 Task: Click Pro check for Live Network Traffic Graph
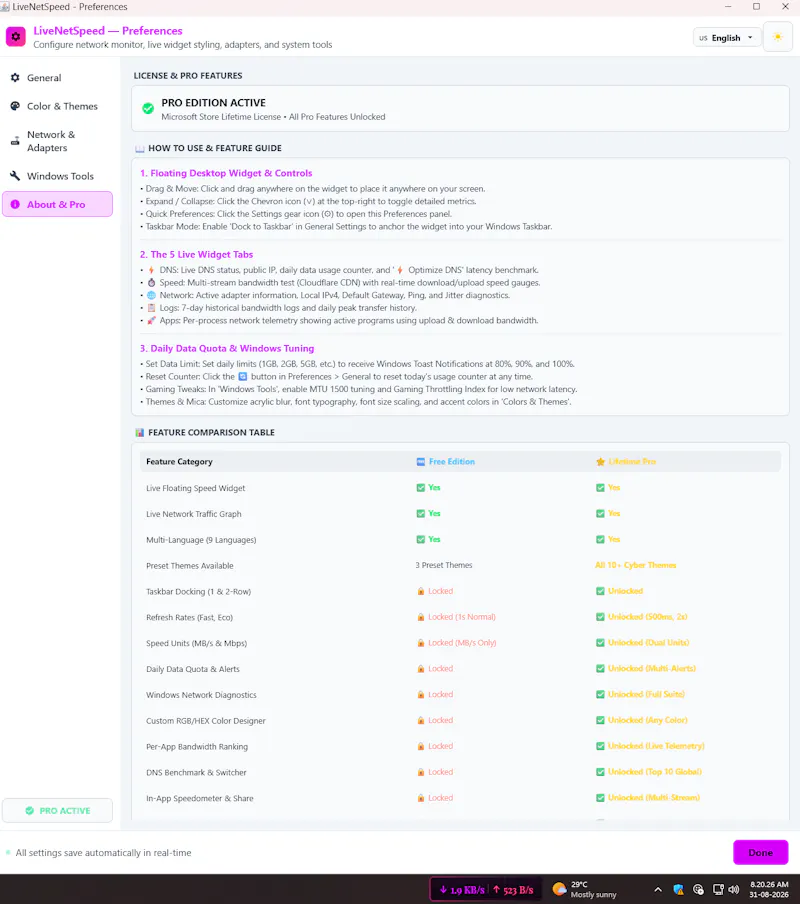pyautogui.click(x=600, y=514)
